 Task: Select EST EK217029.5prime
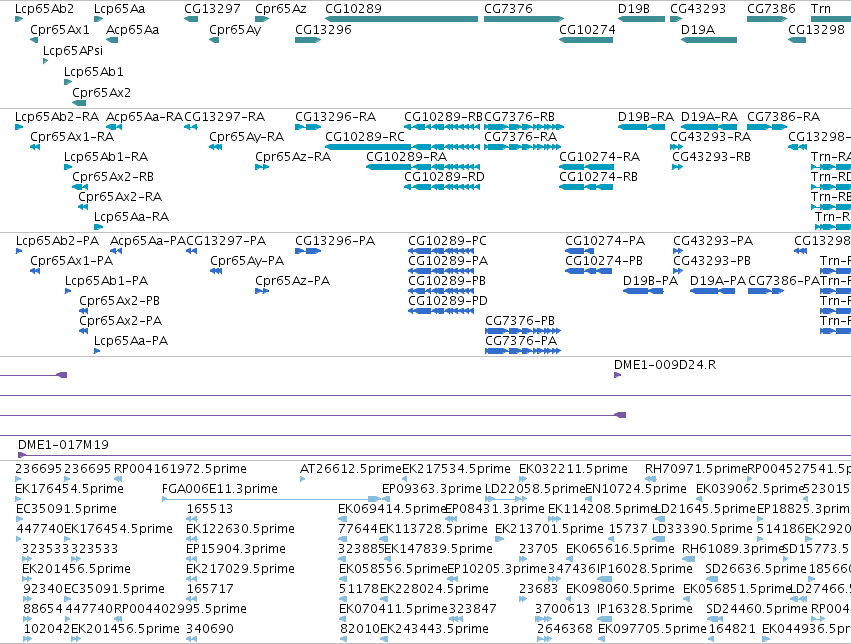click(192, 579)
